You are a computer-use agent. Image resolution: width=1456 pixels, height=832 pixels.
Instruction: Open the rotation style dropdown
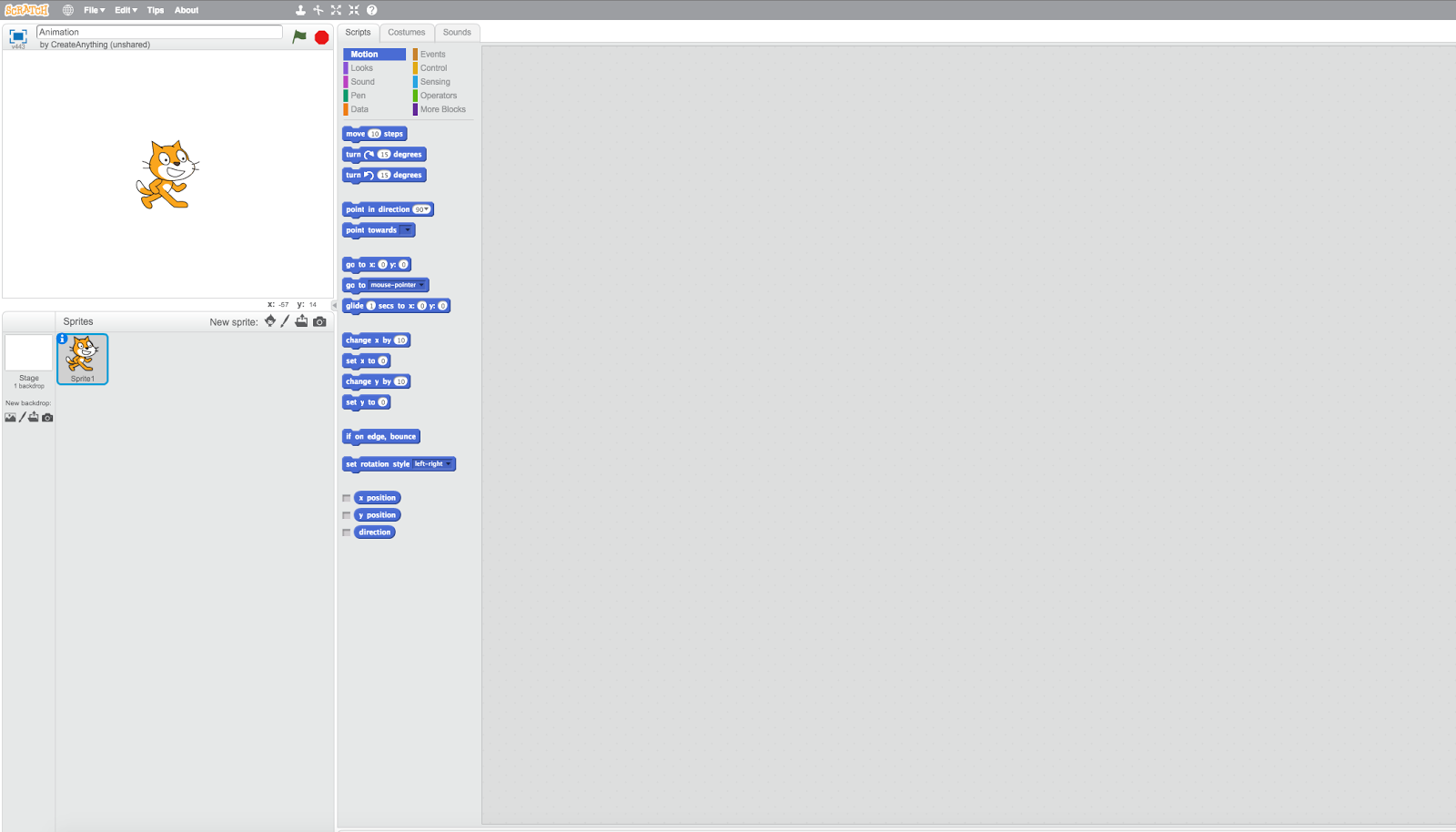[x=450, y=464]
